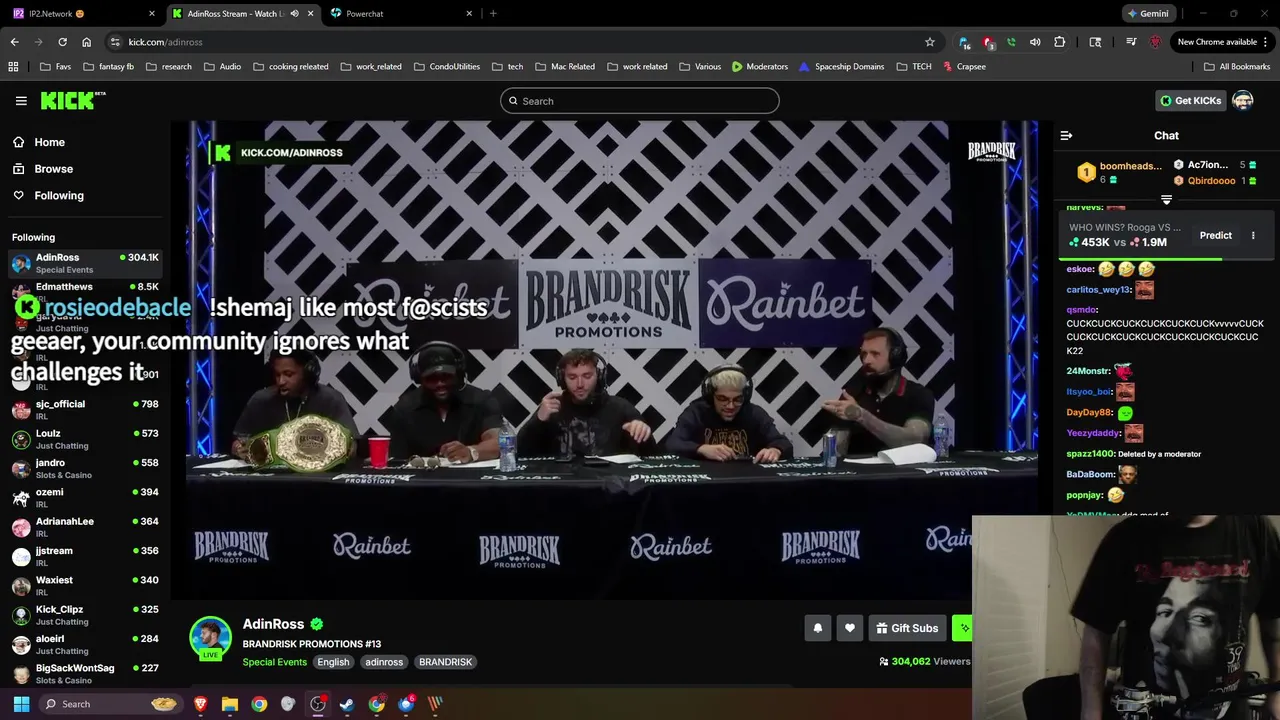Click AdinRoss live avatar below video

pyautogui.click(x=211, y=638)
